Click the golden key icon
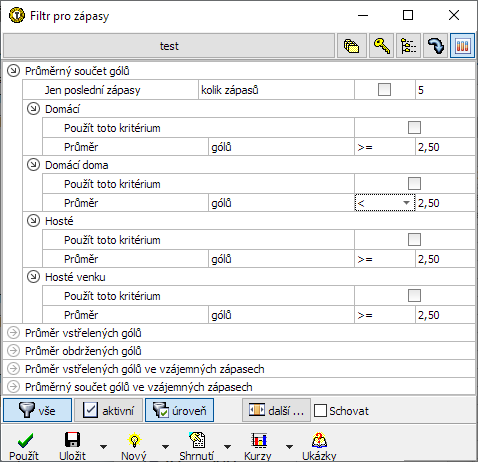478x462 pixels. click(381, 46)
